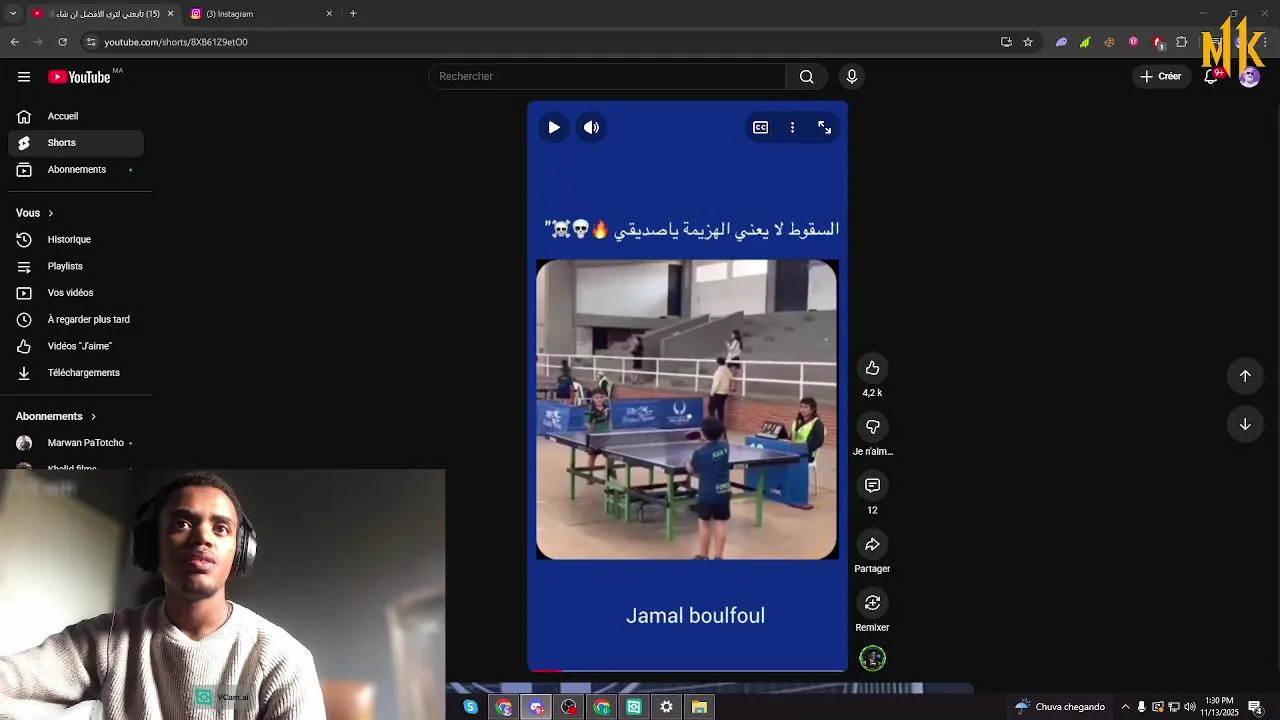Open the short's channel sound avatar
Image resolution: width=1280 pixels, height=720 pixels.
pos(872,658)
